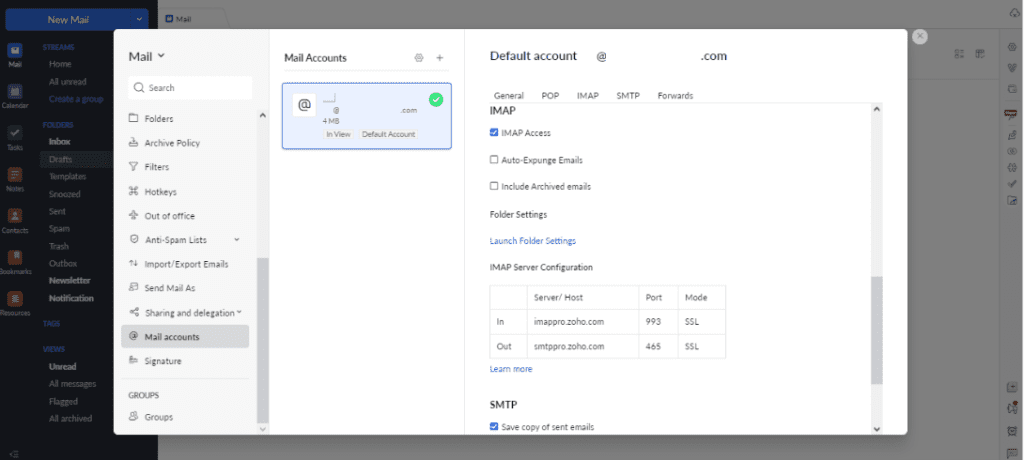The width and height of the screenshot is (1024, 460).
Task: Enable Include Archived emails checkbox
Action: [494, 186]
